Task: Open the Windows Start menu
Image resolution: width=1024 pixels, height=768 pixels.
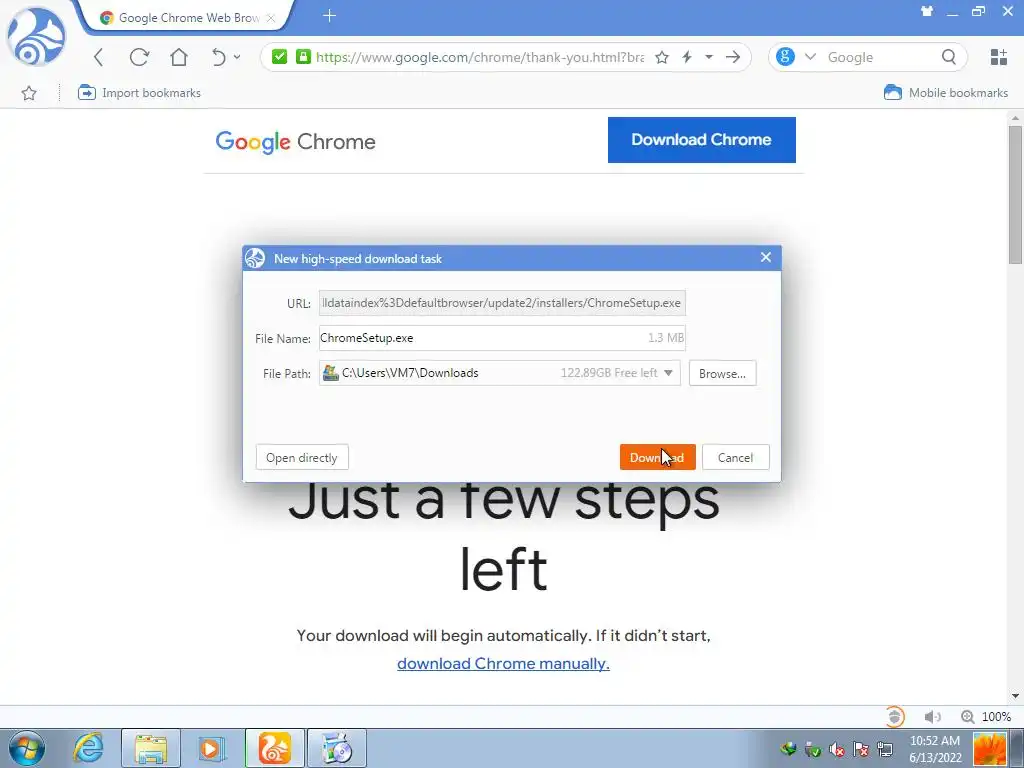Action: click(x=27, y=748)
